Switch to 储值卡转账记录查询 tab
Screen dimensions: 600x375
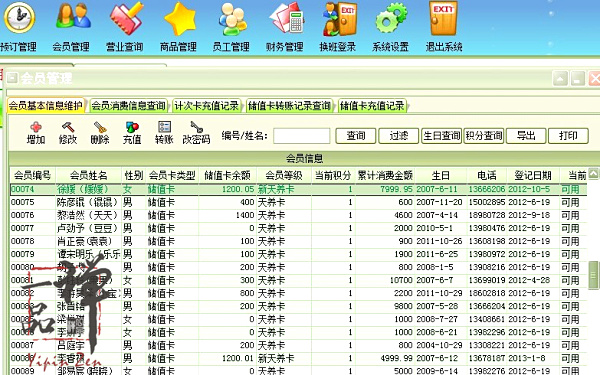tap(289, 106)
